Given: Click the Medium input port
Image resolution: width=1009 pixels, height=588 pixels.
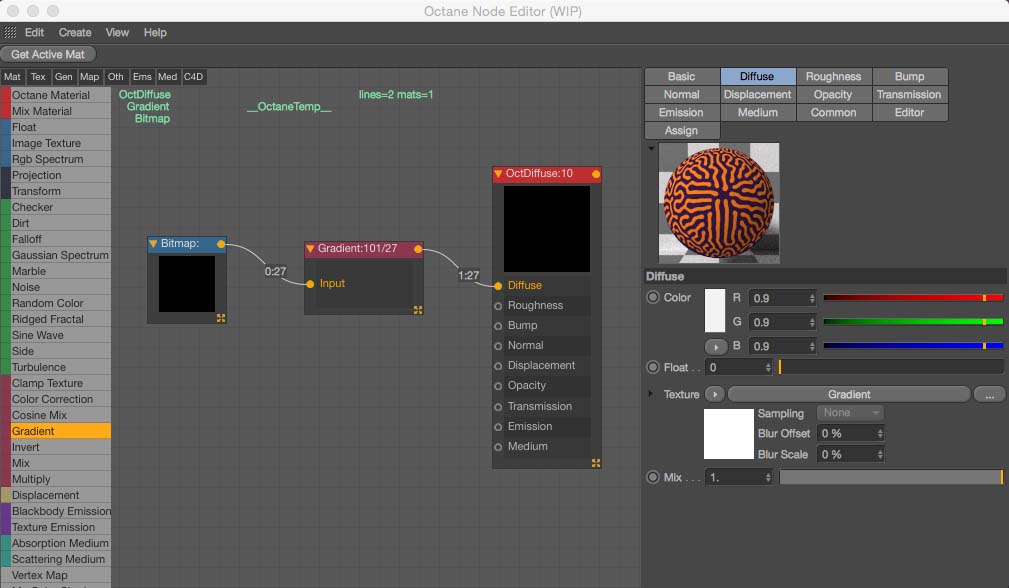Looking at the screenshot, I should [x=498, y=447].
